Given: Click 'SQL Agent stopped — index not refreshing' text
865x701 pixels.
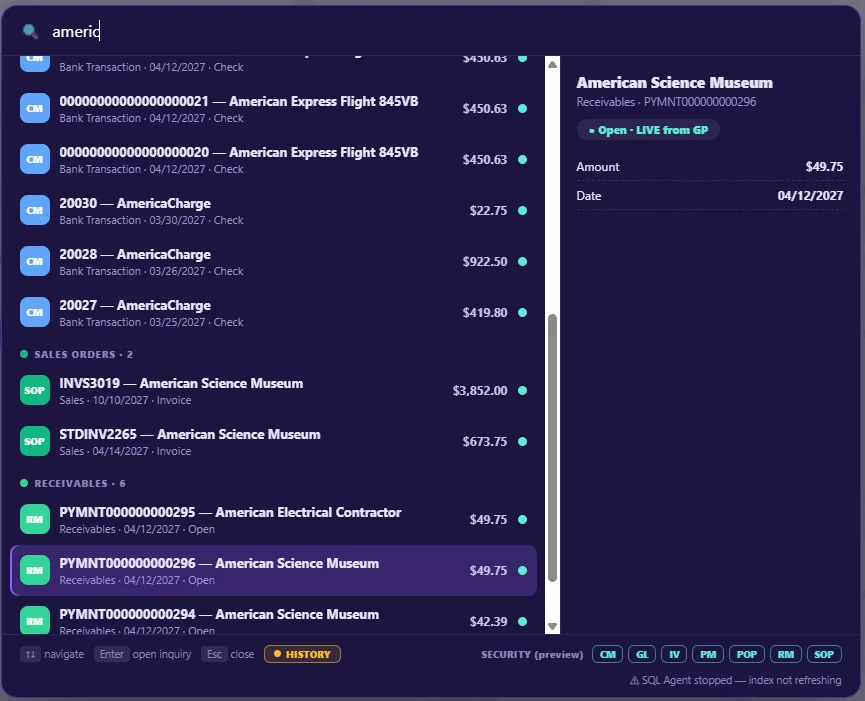Looking at the screenshot, I should click(x=741, y=681).
